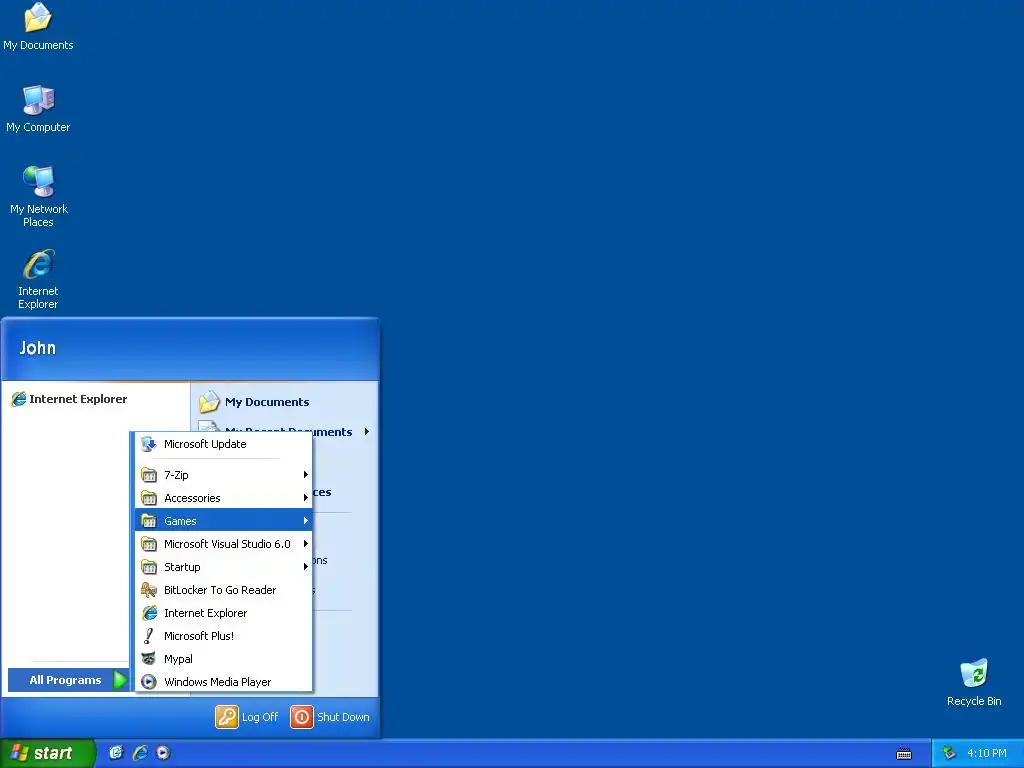
Task: Launch Internet Explorer from desktop icon
Action: pyautogui.click(x=38, y=279)
